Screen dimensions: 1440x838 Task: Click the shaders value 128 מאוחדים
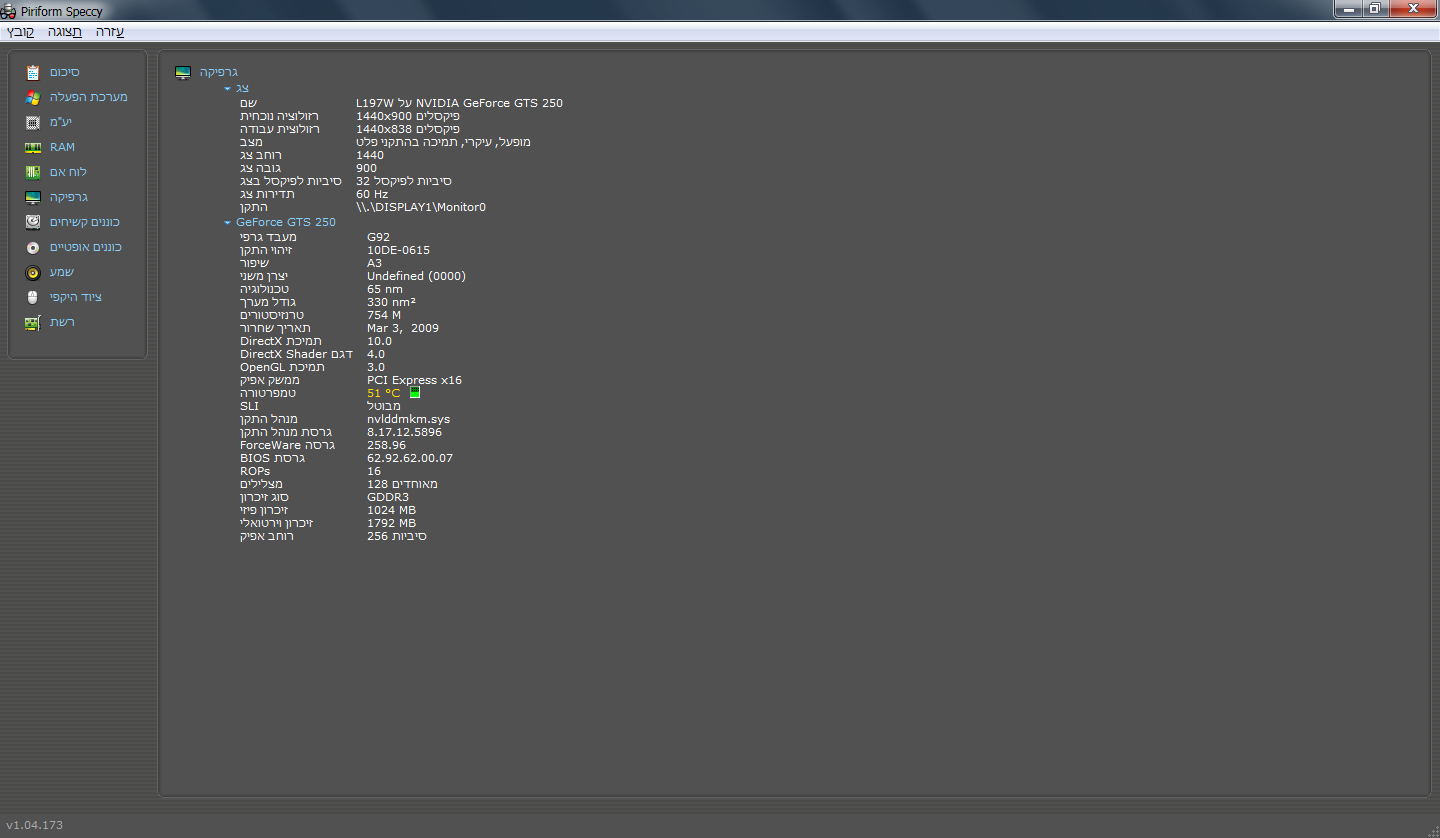pyautogui.click(x=402, y=484)
